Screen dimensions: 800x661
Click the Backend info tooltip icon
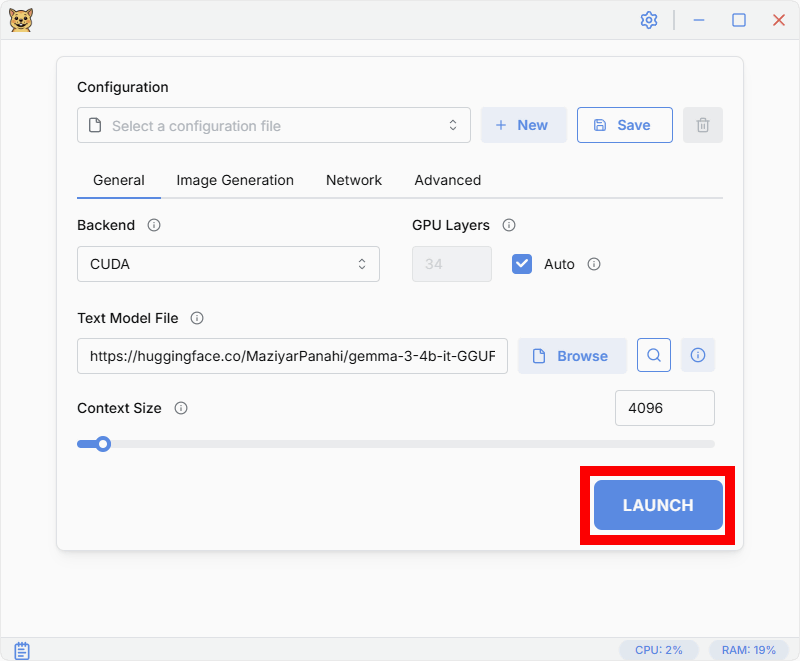154,225
